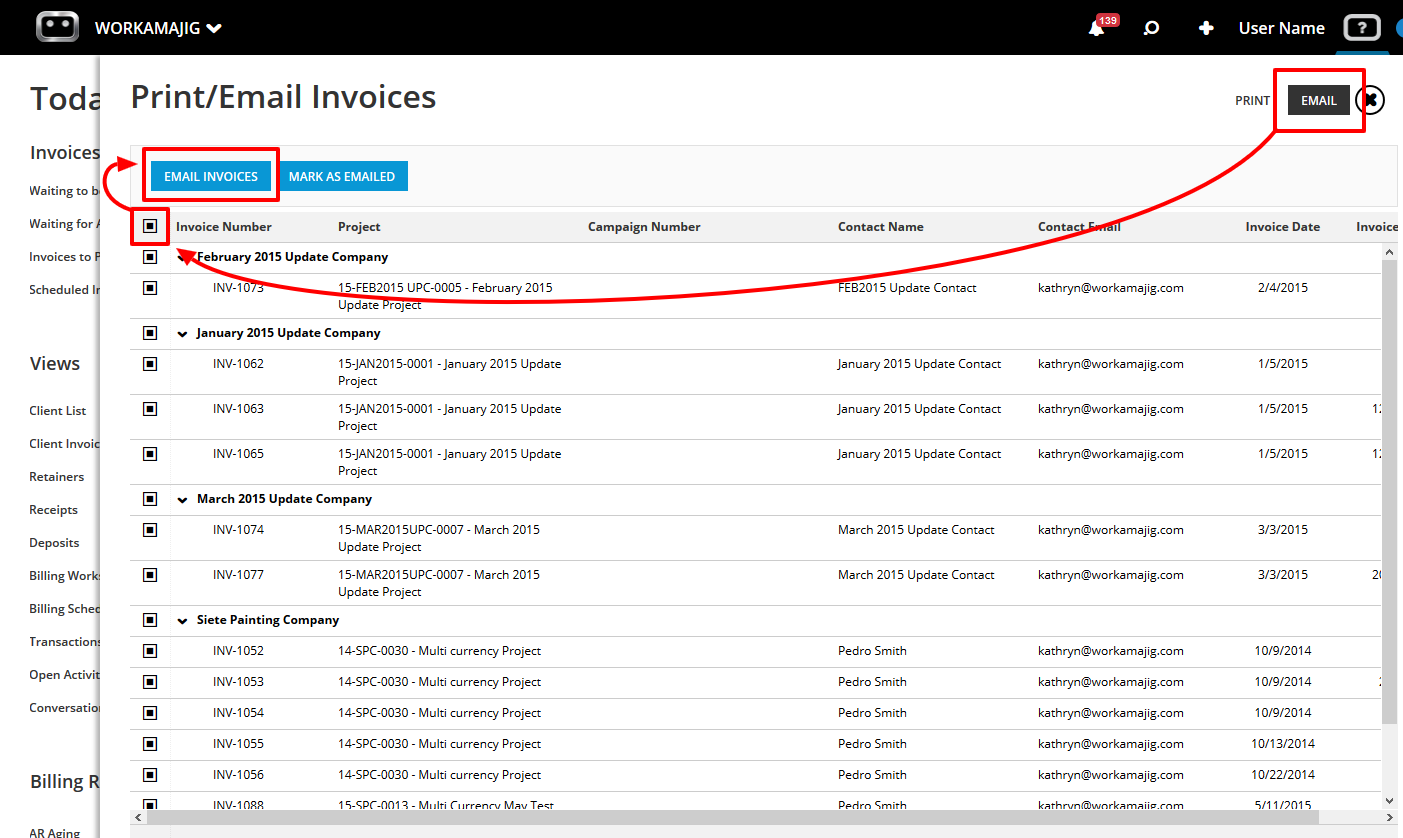Viewport: 1403px width, 838px height.
Task: Click the plus add-new icon
Action: 1206,28
